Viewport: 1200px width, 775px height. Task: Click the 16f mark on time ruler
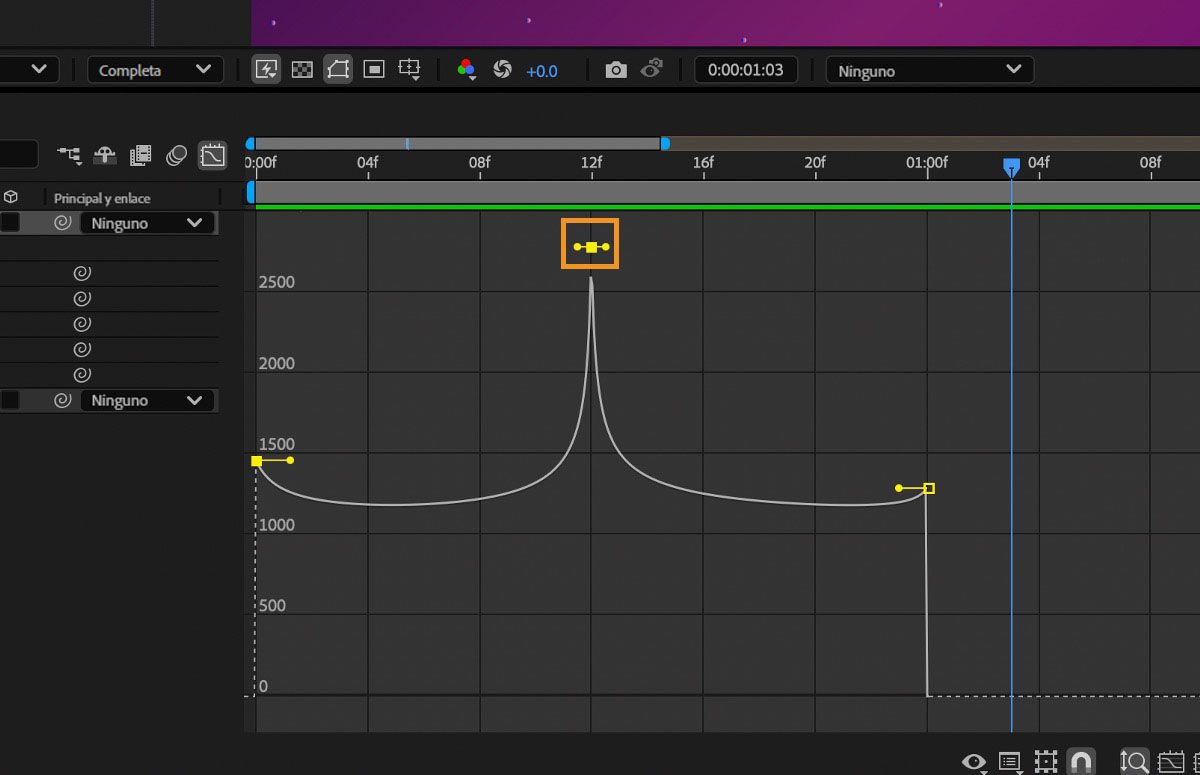pyautogui.click(x=703, y=162)
